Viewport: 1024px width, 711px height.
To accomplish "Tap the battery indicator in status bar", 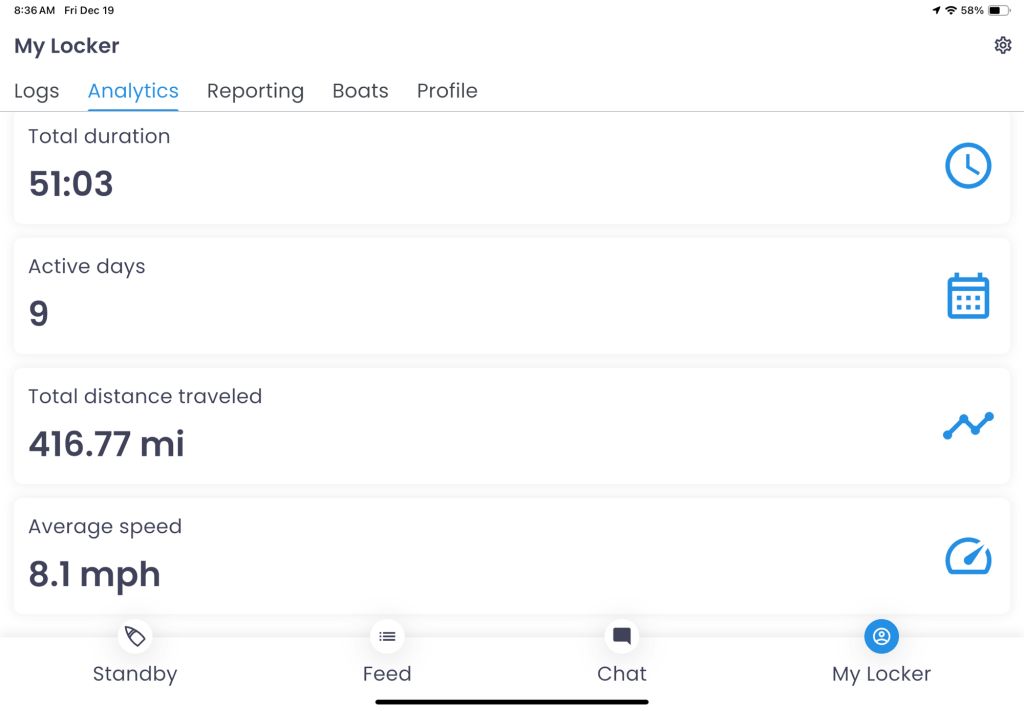I will coord(999,10).
